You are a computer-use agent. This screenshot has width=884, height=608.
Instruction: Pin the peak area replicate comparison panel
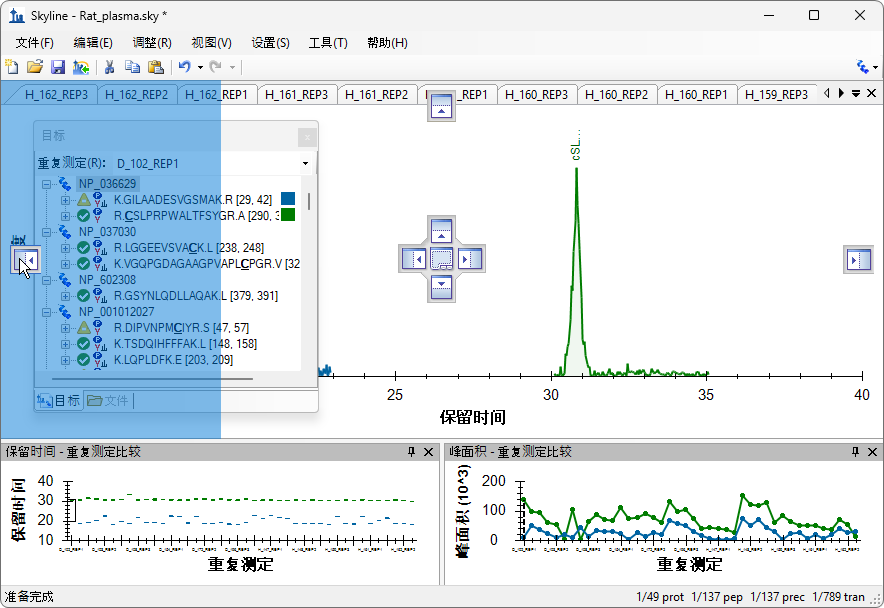click(853, 452)
